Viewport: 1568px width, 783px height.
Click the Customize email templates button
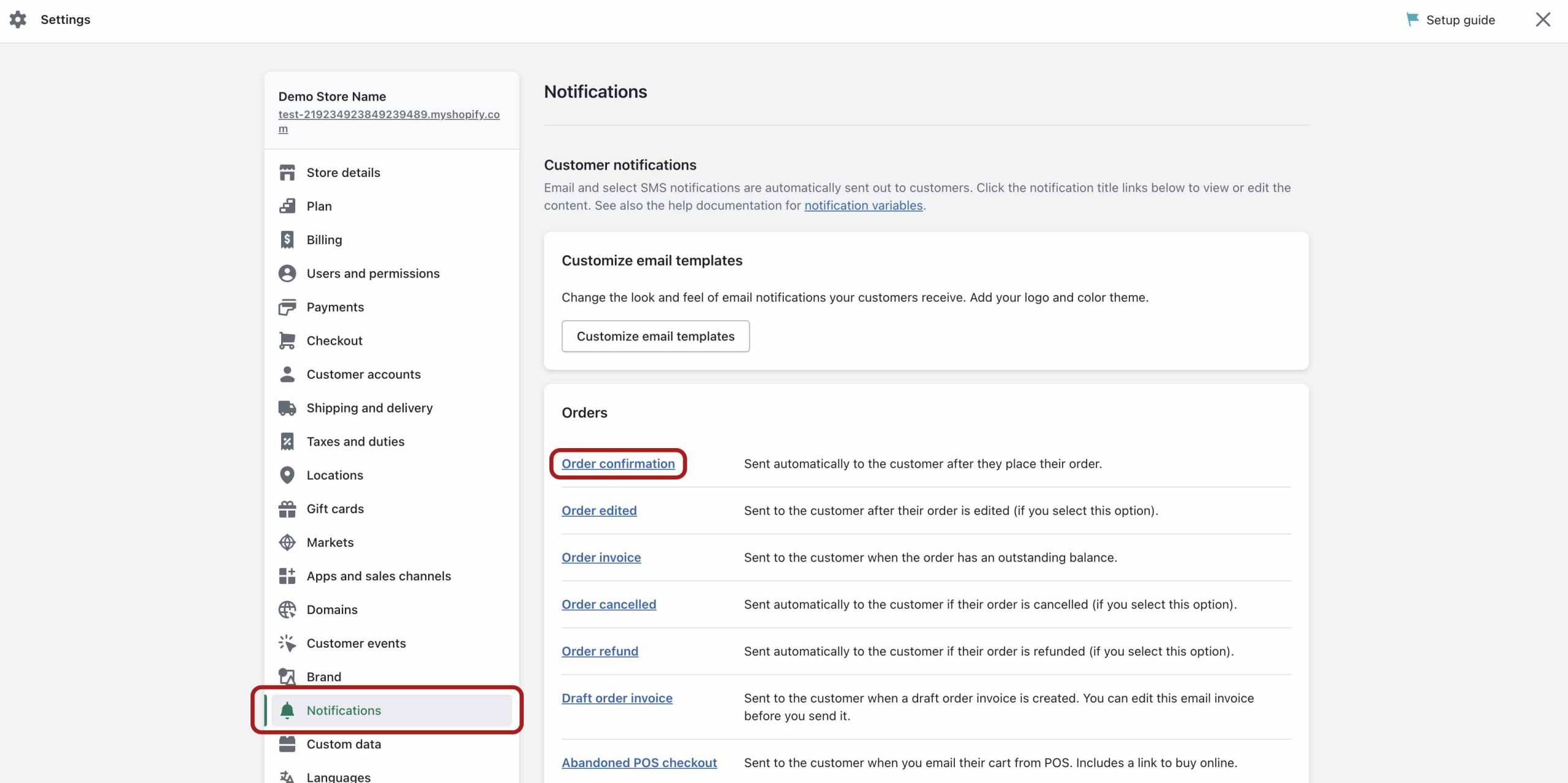655,335
